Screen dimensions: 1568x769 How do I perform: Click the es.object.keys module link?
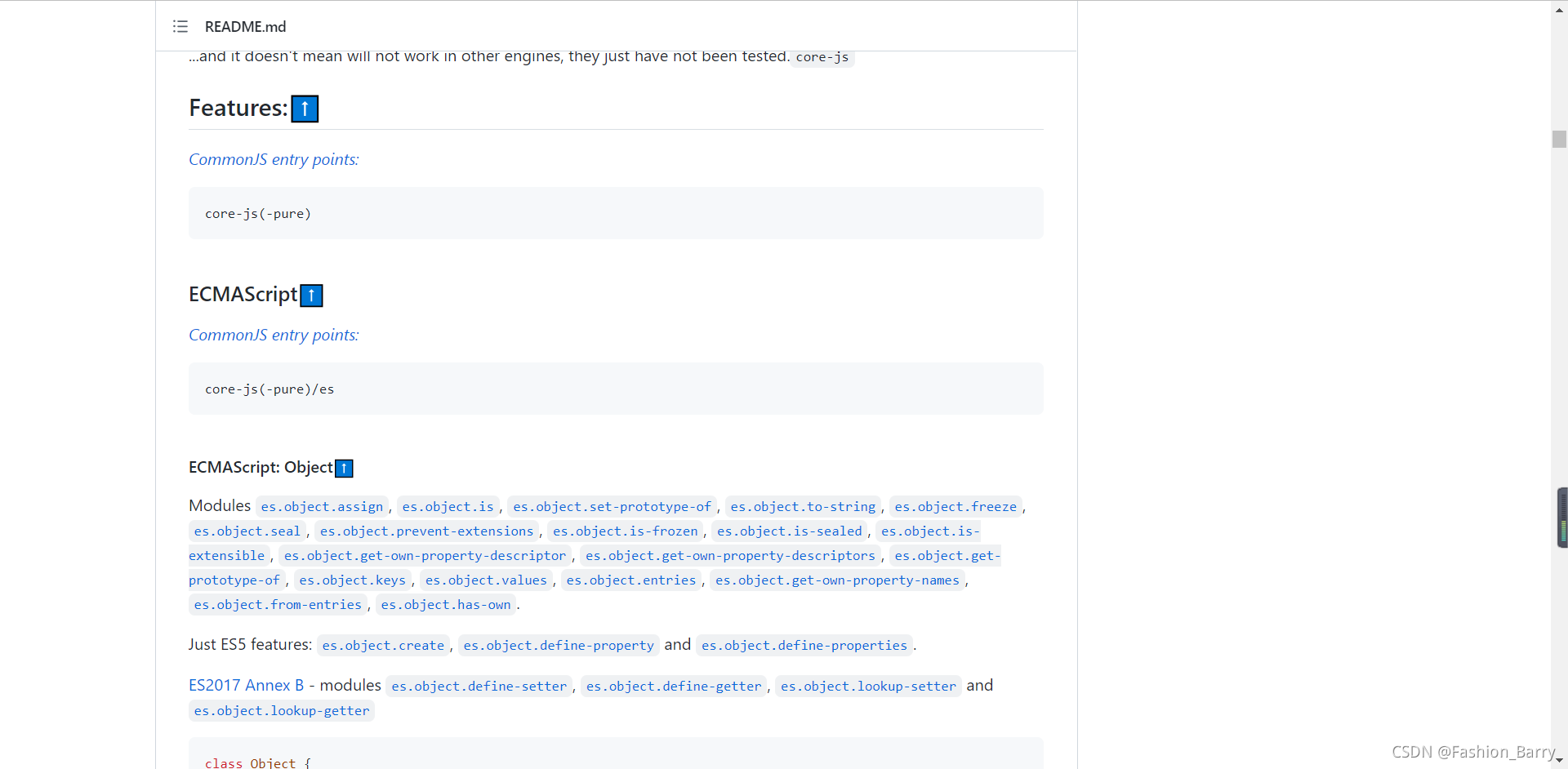352,580
